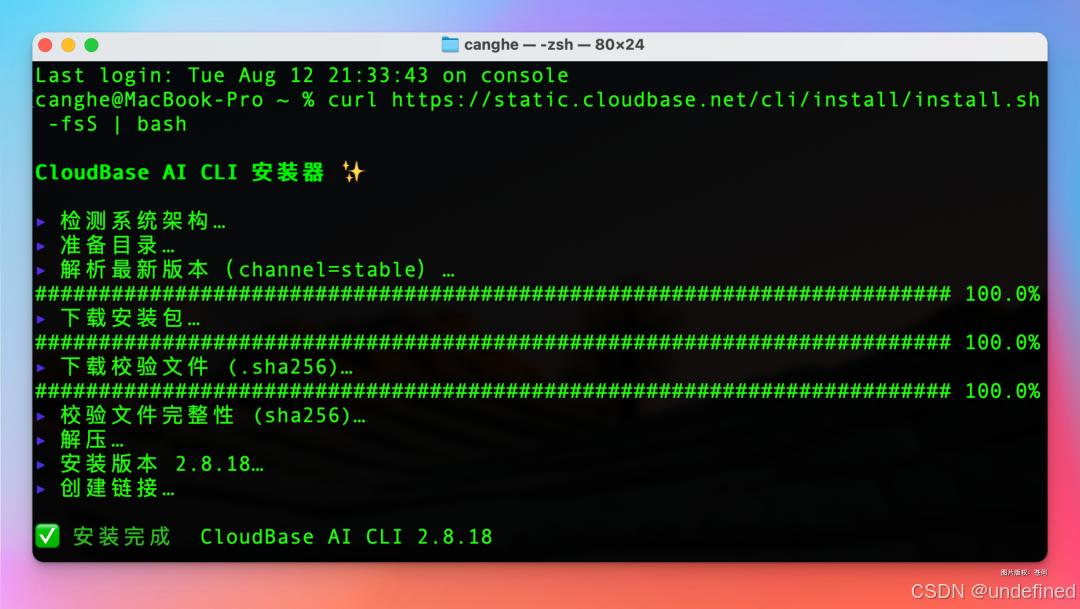Click the install.sh URL in the curl command
This screenshot has height=609, width=1080.
[716, 100]
